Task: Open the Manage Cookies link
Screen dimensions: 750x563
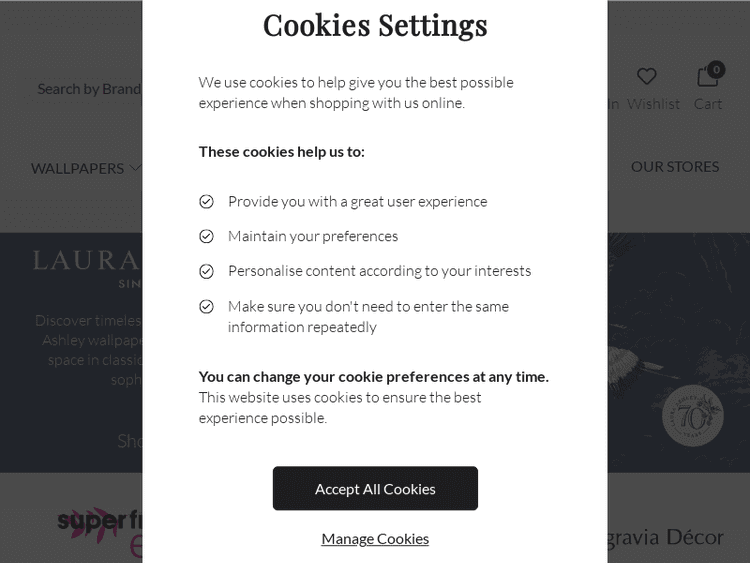Action: [x=375, y=539]
